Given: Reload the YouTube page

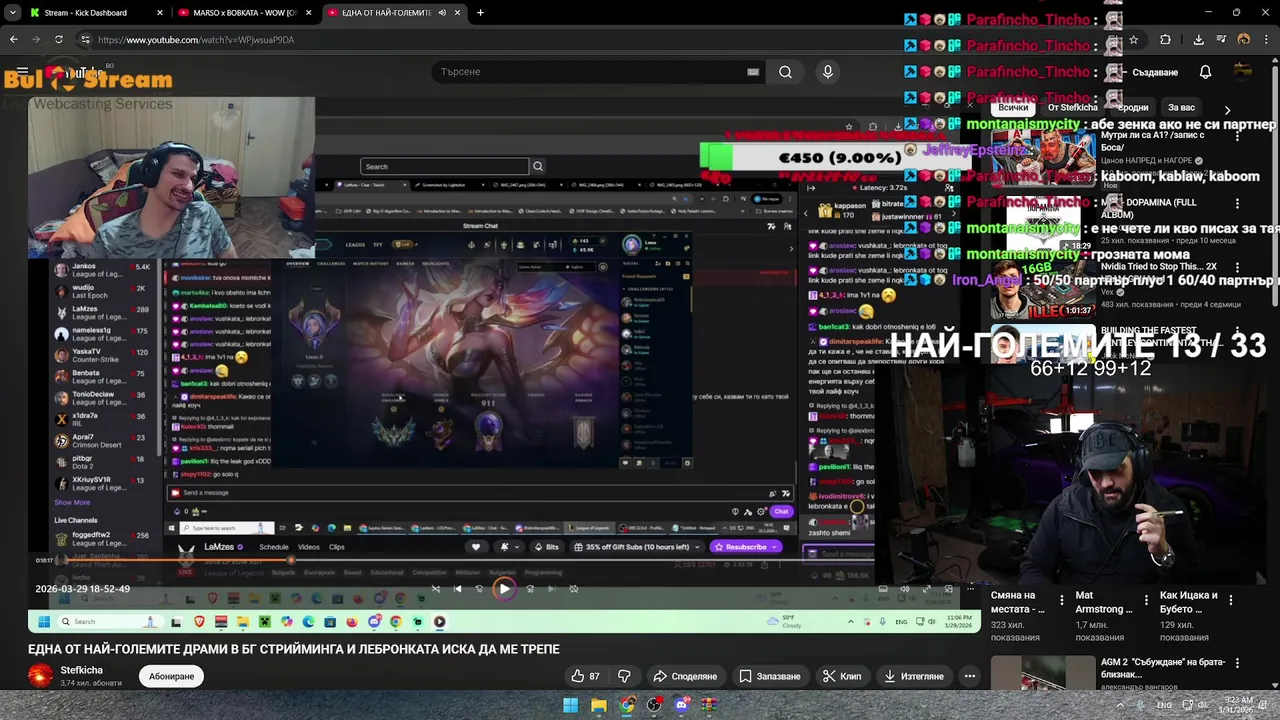Looking at the screenshot, I should [59, 40].
